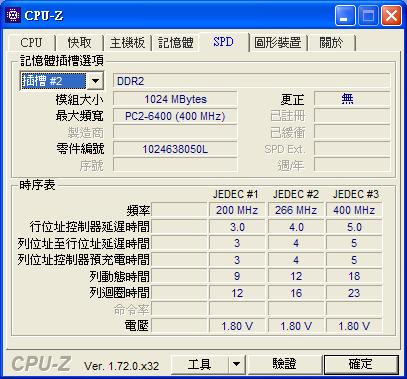Click the PC2-6400 (400 MHz) bandwidth value
Viewport: 407px width, 379px height.
tap(175, 116)
